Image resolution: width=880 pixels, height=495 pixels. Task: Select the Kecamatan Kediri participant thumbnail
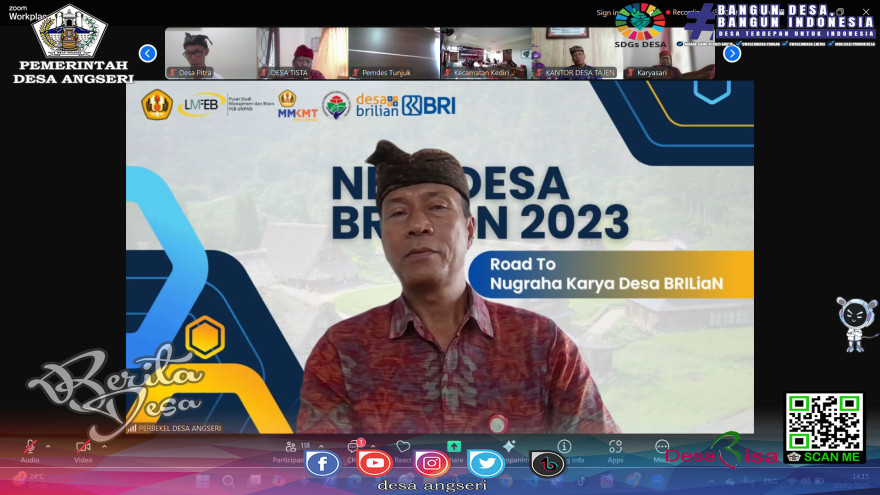(x=486, y=53)
